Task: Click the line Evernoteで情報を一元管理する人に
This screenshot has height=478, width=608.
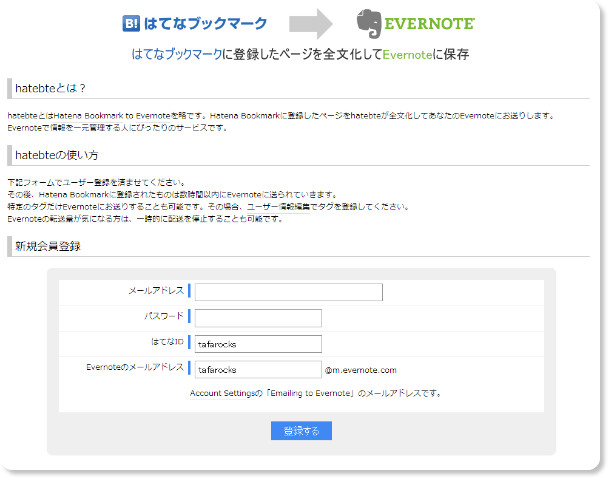Action: (117, 128)
